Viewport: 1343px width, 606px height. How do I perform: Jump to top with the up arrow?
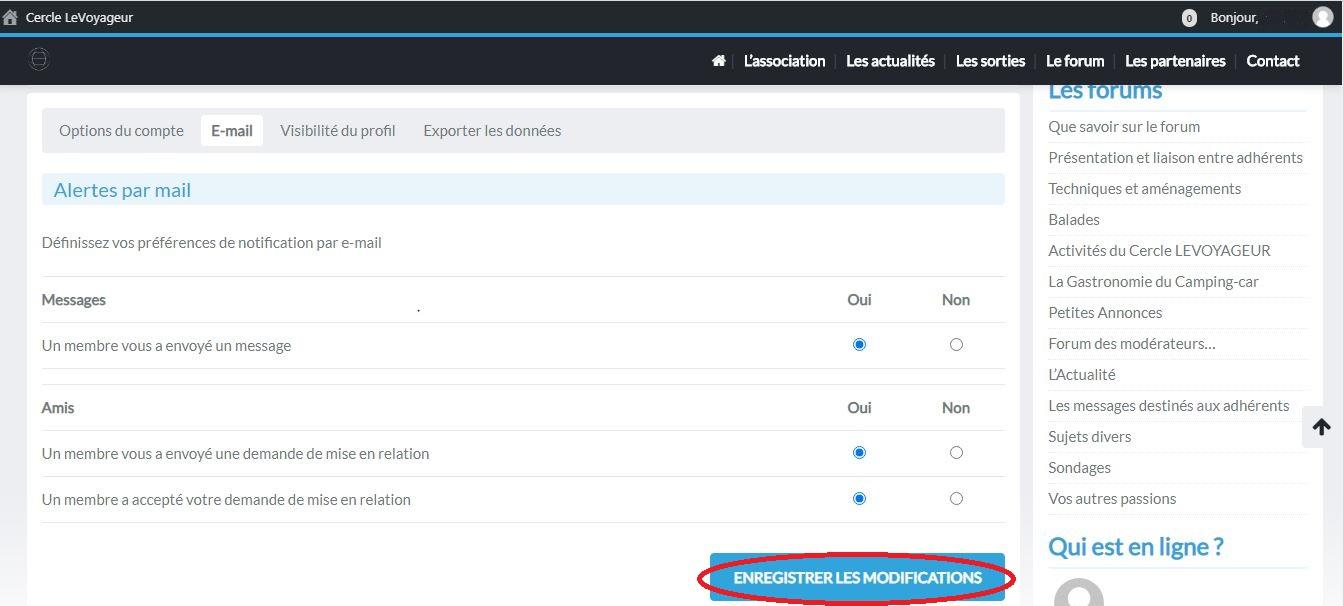1321,427
